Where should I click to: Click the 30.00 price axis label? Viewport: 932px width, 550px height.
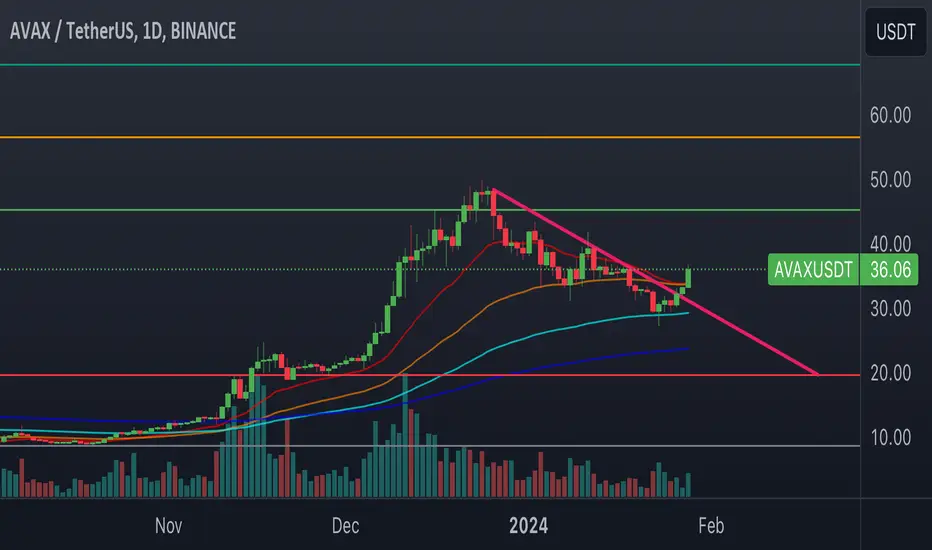tap(890, 309)
